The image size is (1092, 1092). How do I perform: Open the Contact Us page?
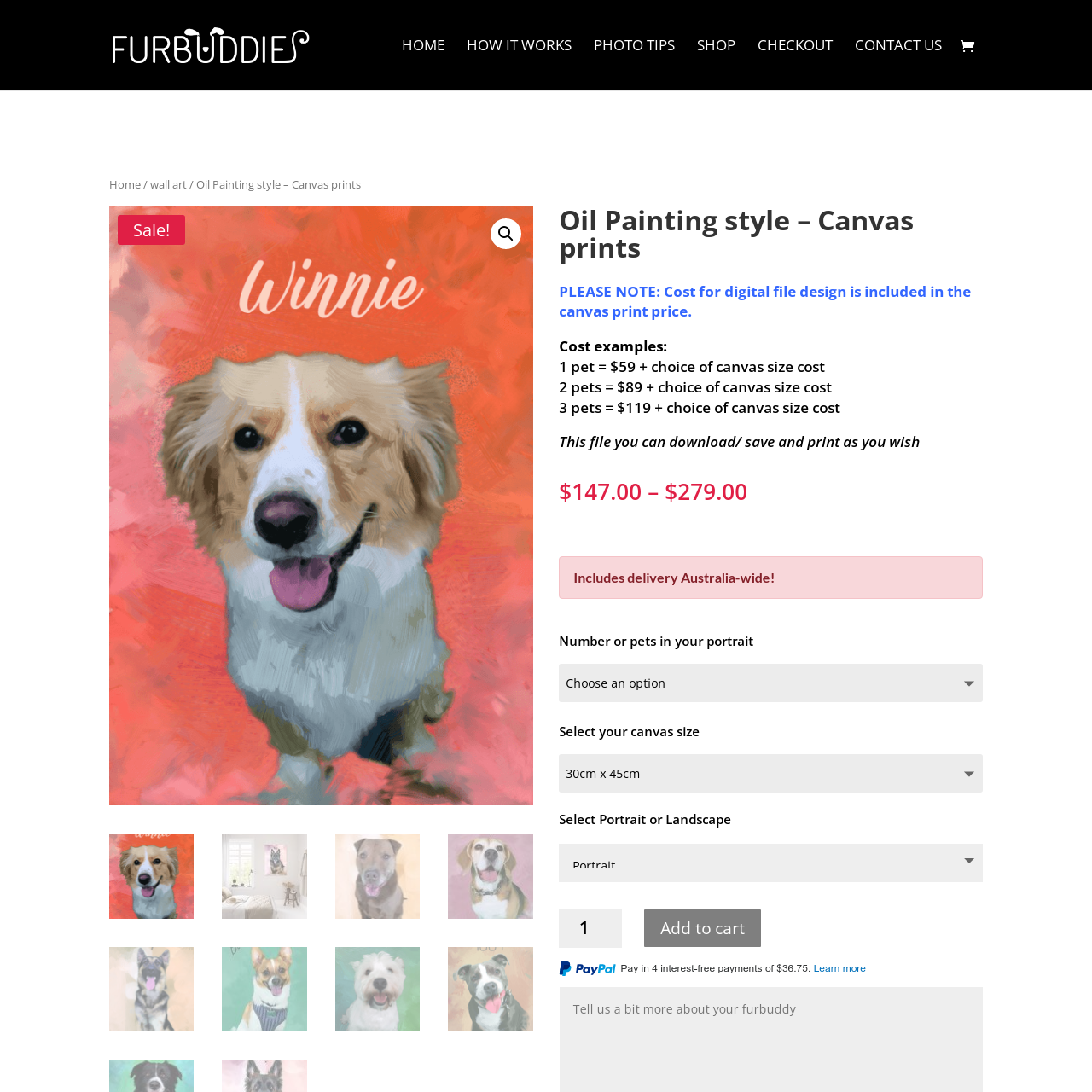[898, 45]
